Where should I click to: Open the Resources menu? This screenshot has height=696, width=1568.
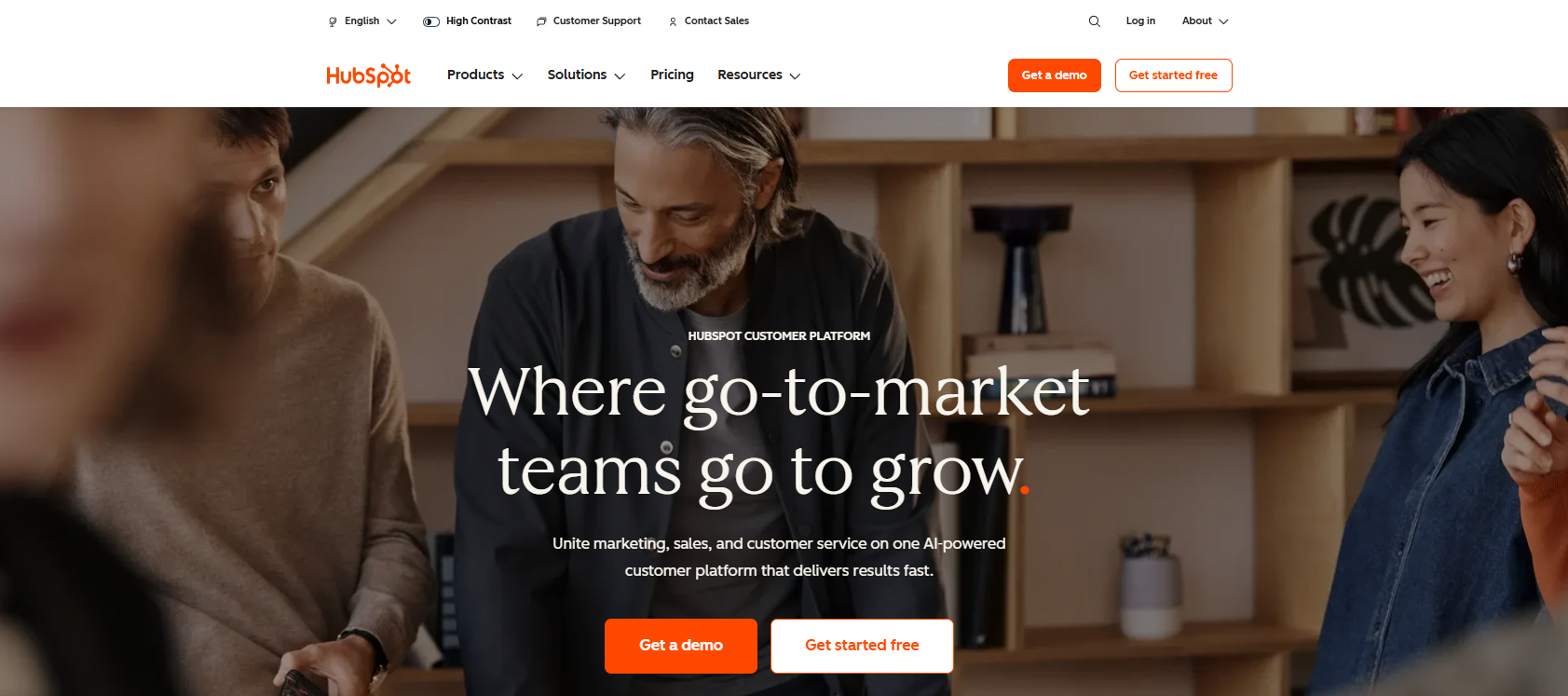point(758,75)
